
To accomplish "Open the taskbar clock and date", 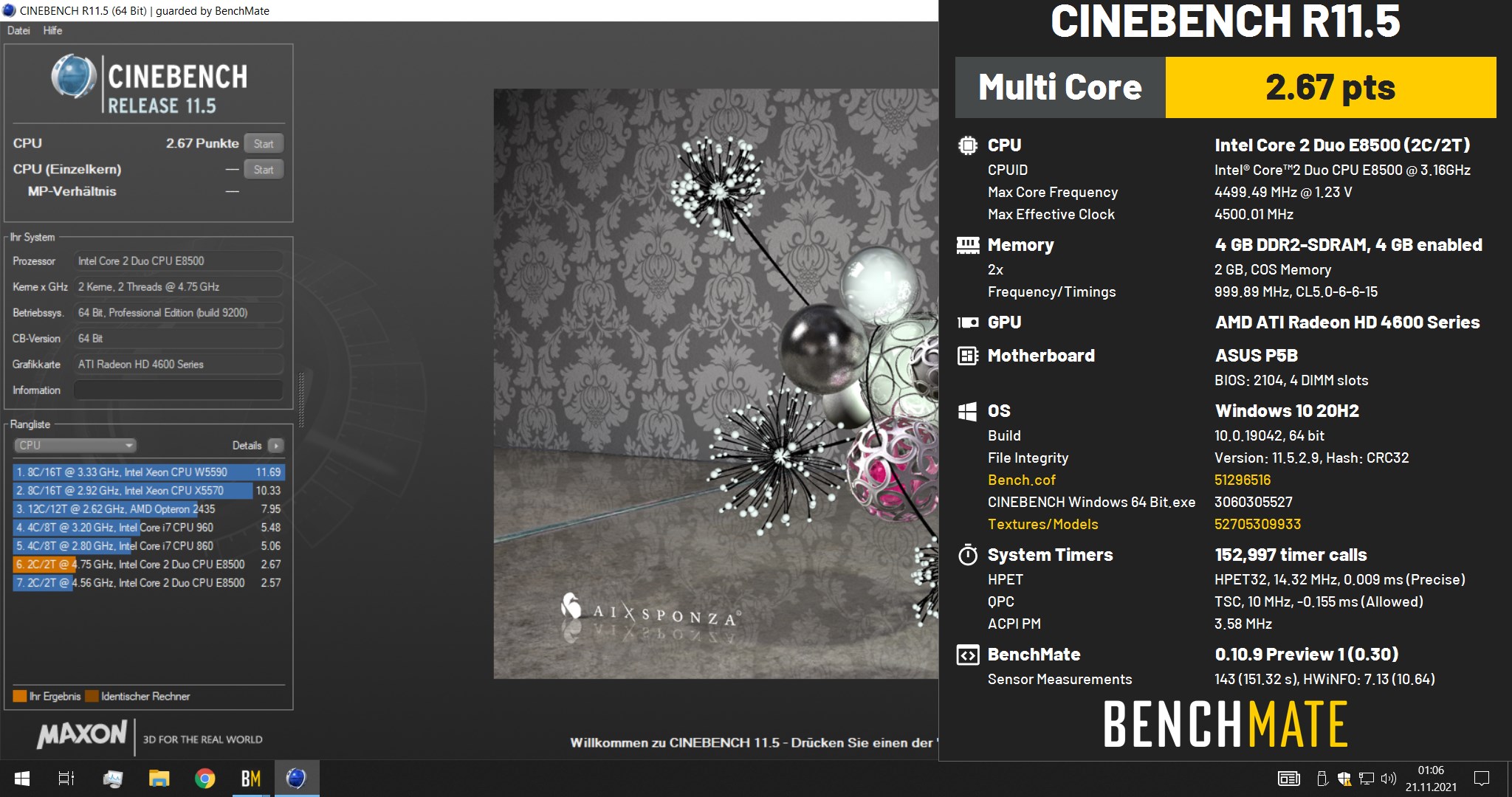I will (1431, 779).
